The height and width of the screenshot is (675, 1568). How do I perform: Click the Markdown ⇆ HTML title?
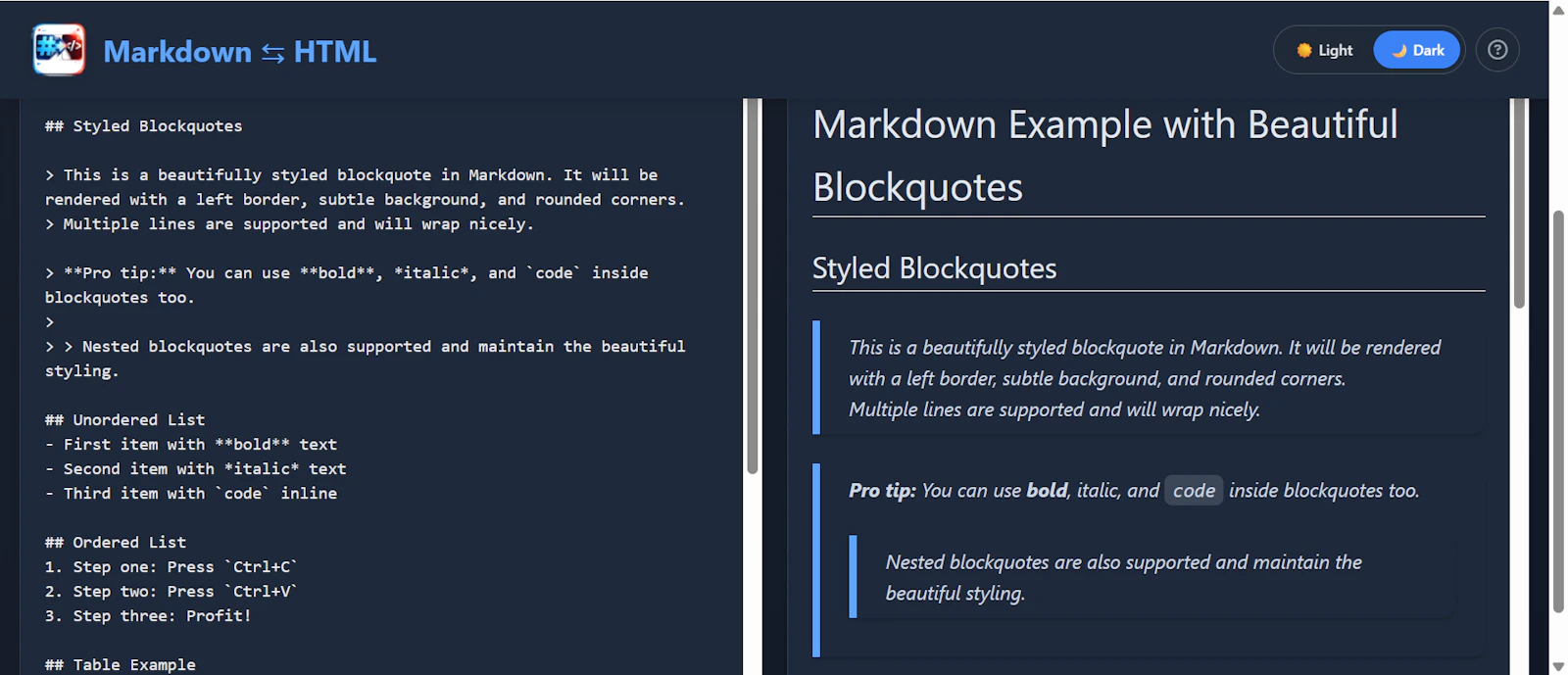click(240, 51)
